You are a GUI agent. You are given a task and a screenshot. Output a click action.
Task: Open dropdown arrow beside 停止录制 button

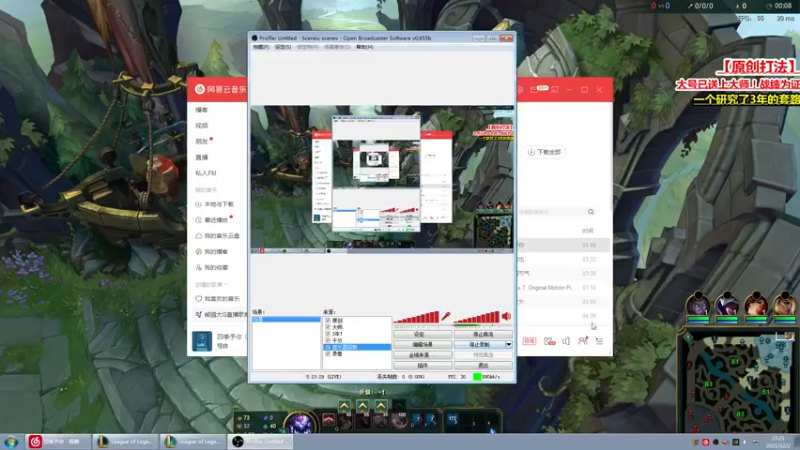(509, 345)
